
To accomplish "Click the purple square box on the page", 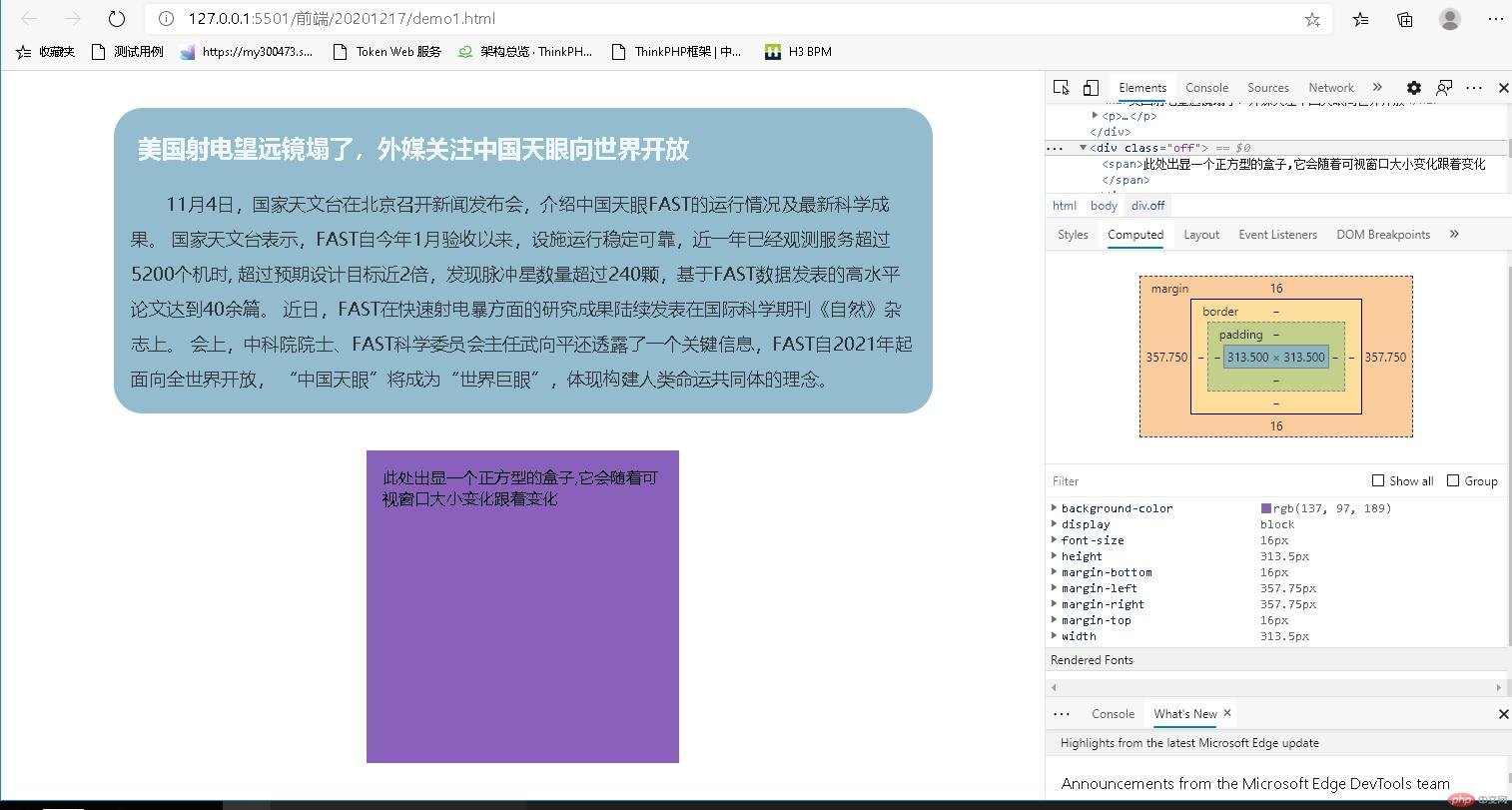I will 522,606.
